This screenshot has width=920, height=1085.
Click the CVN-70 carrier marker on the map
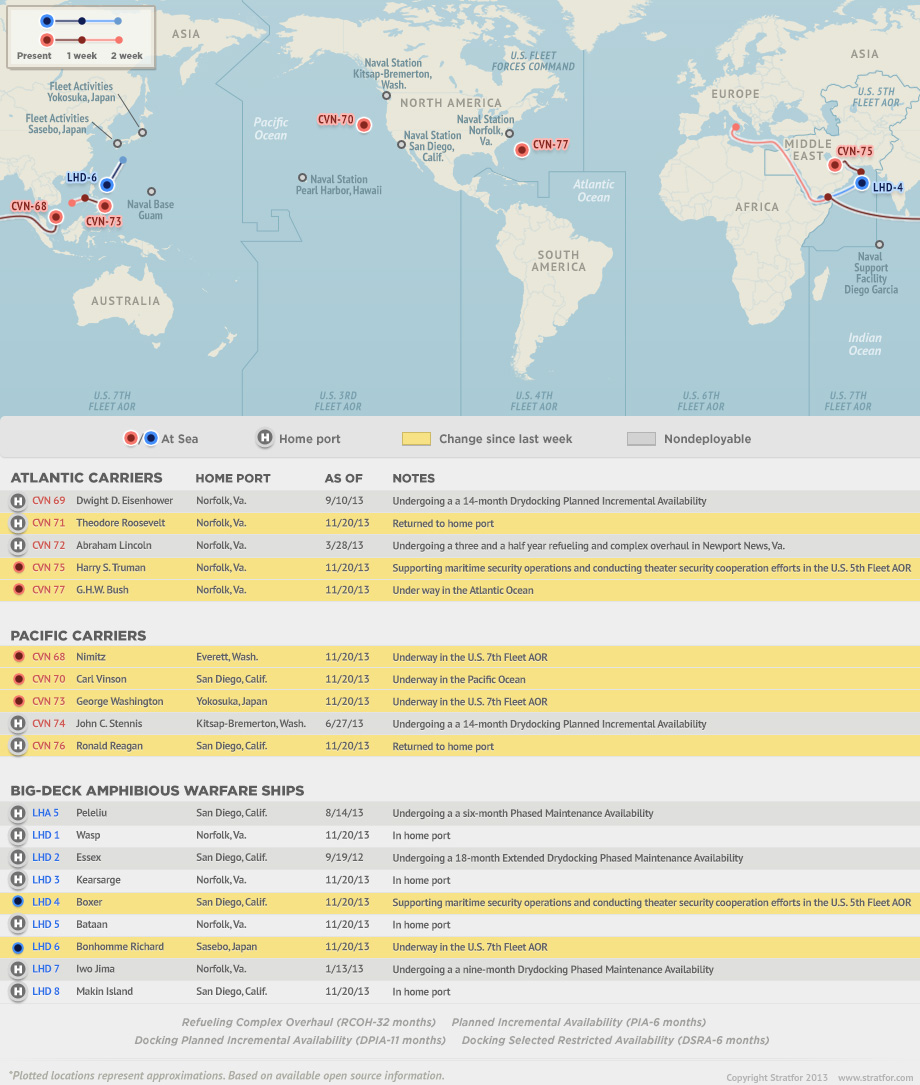364,125
